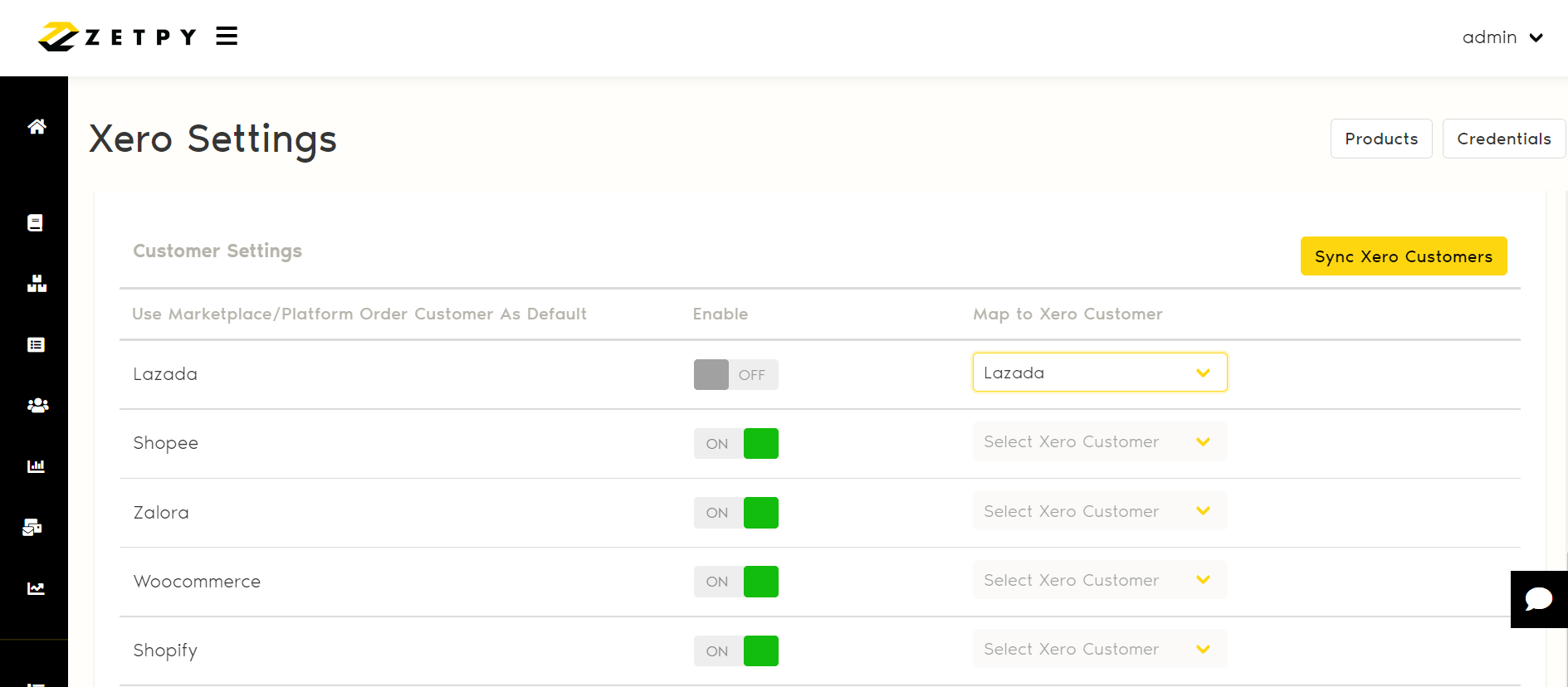Turn off the Woocommerce enable toggle
Image resolution: width=1568 pixels, height=687 pixels.
click(735, 582)
